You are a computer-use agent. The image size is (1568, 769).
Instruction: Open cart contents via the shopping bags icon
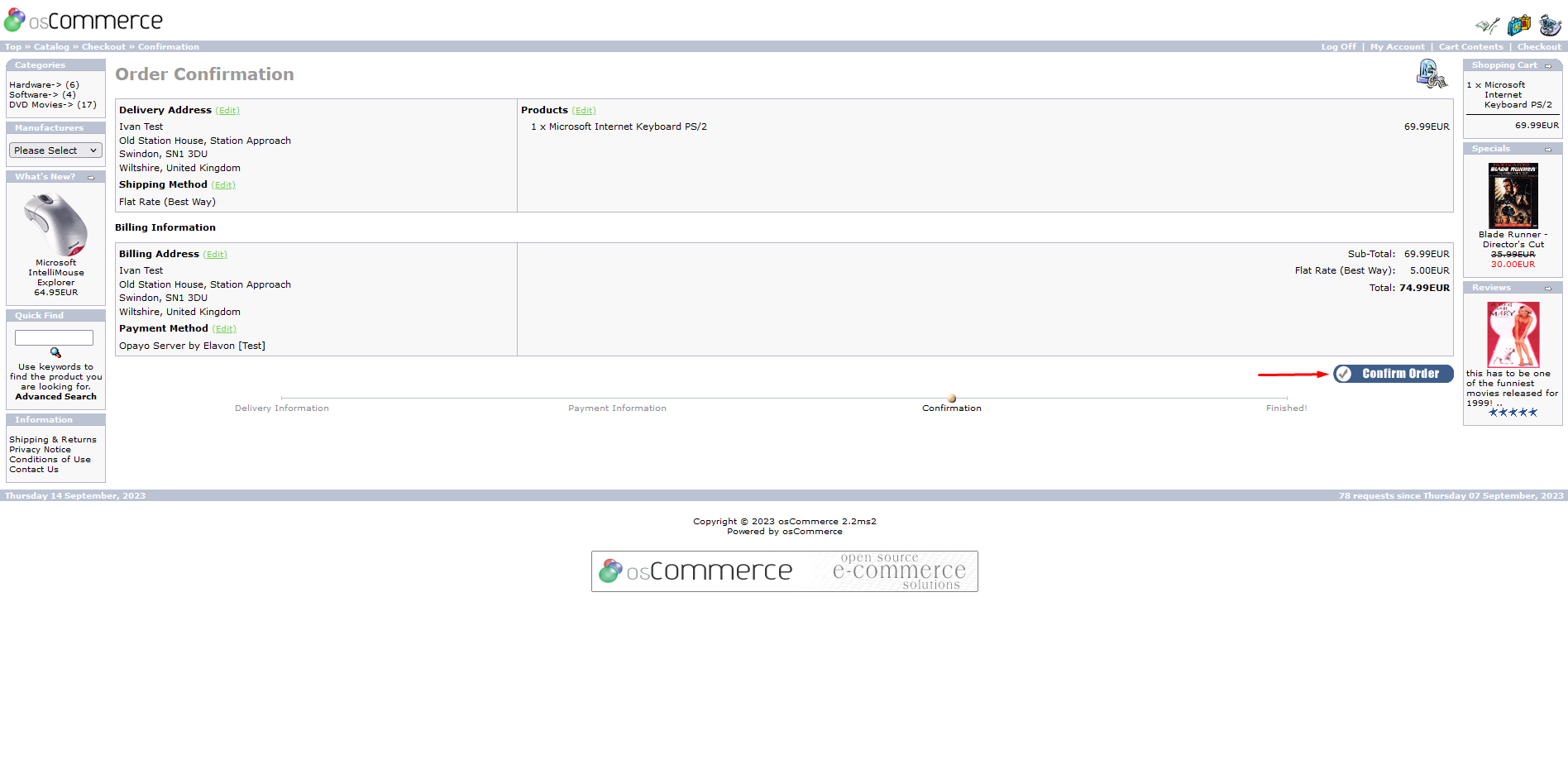point(1519,26)
